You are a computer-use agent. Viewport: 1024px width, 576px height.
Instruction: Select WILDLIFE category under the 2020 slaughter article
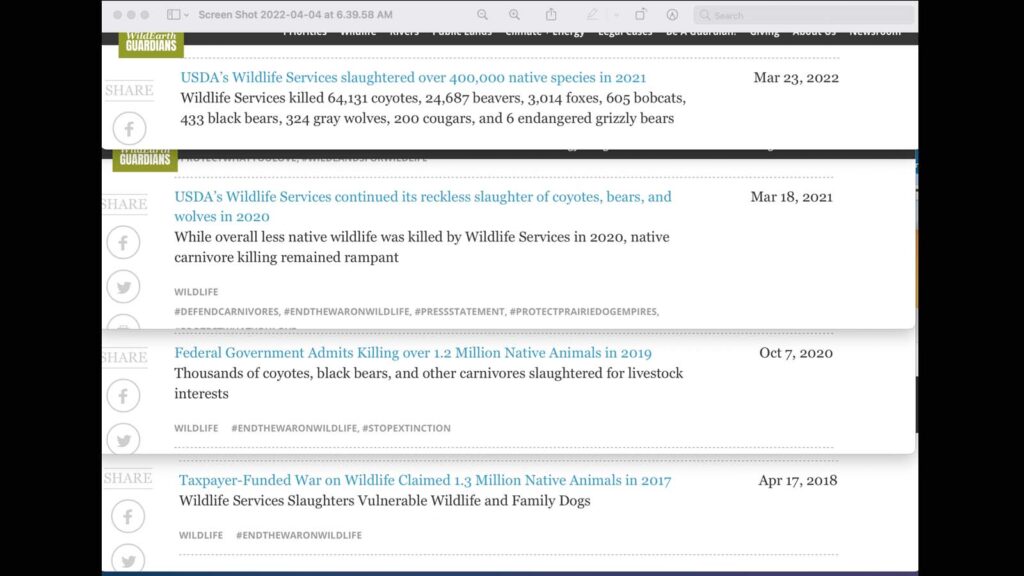pos(196,292)
